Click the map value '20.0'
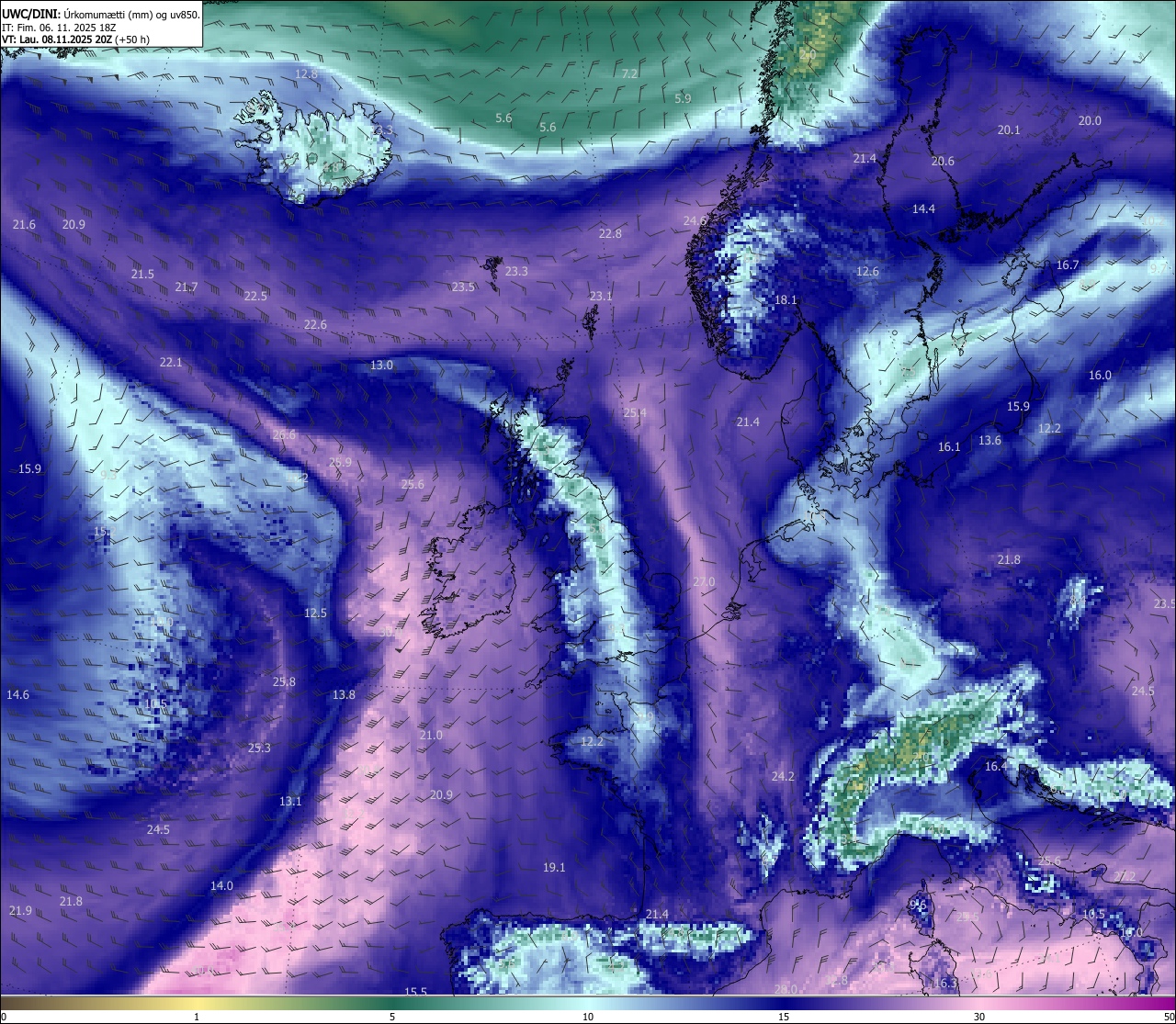The width and height of the screenshot is (1176, 1024). click(1090, 121)
